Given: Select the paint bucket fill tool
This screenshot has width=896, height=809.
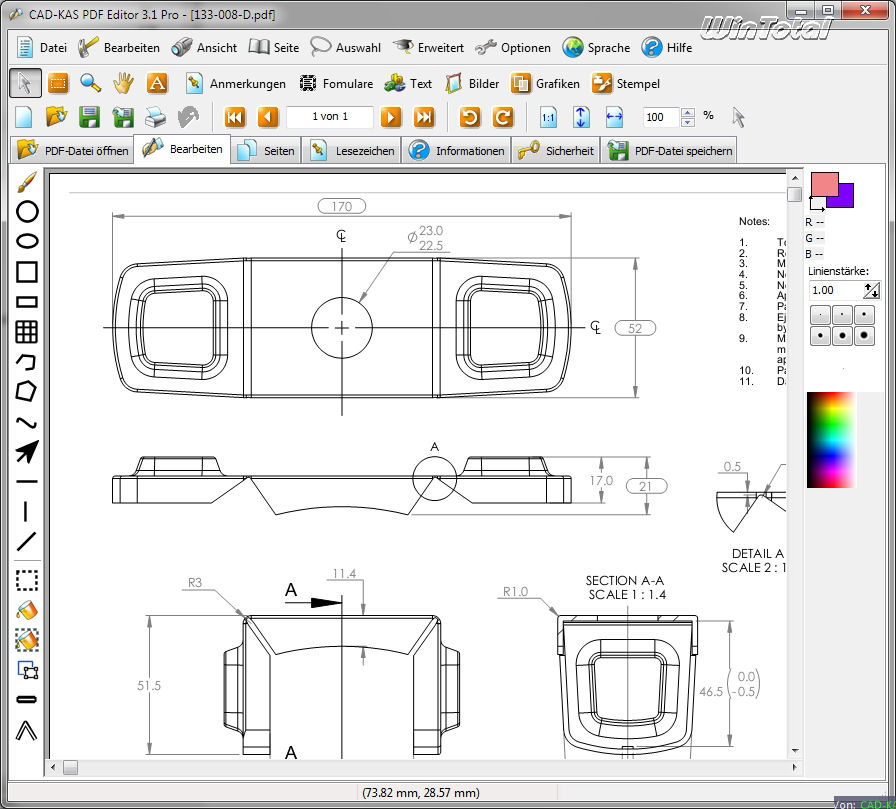Looking at the screenshot, I should pos(27,609).
